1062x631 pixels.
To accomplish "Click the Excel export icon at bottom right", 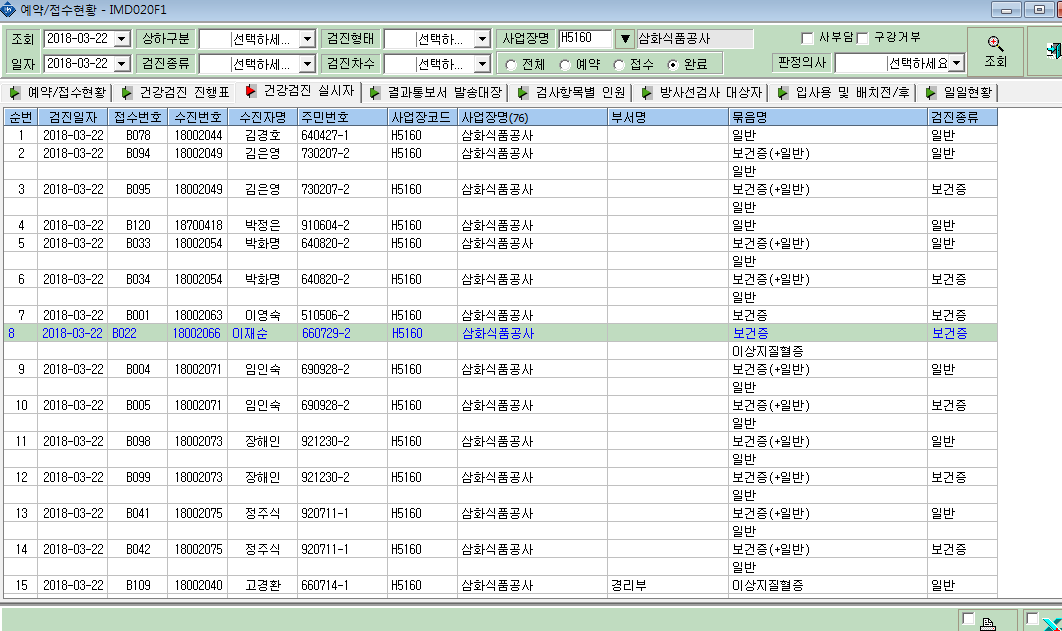I will [x=1052, y=624].
